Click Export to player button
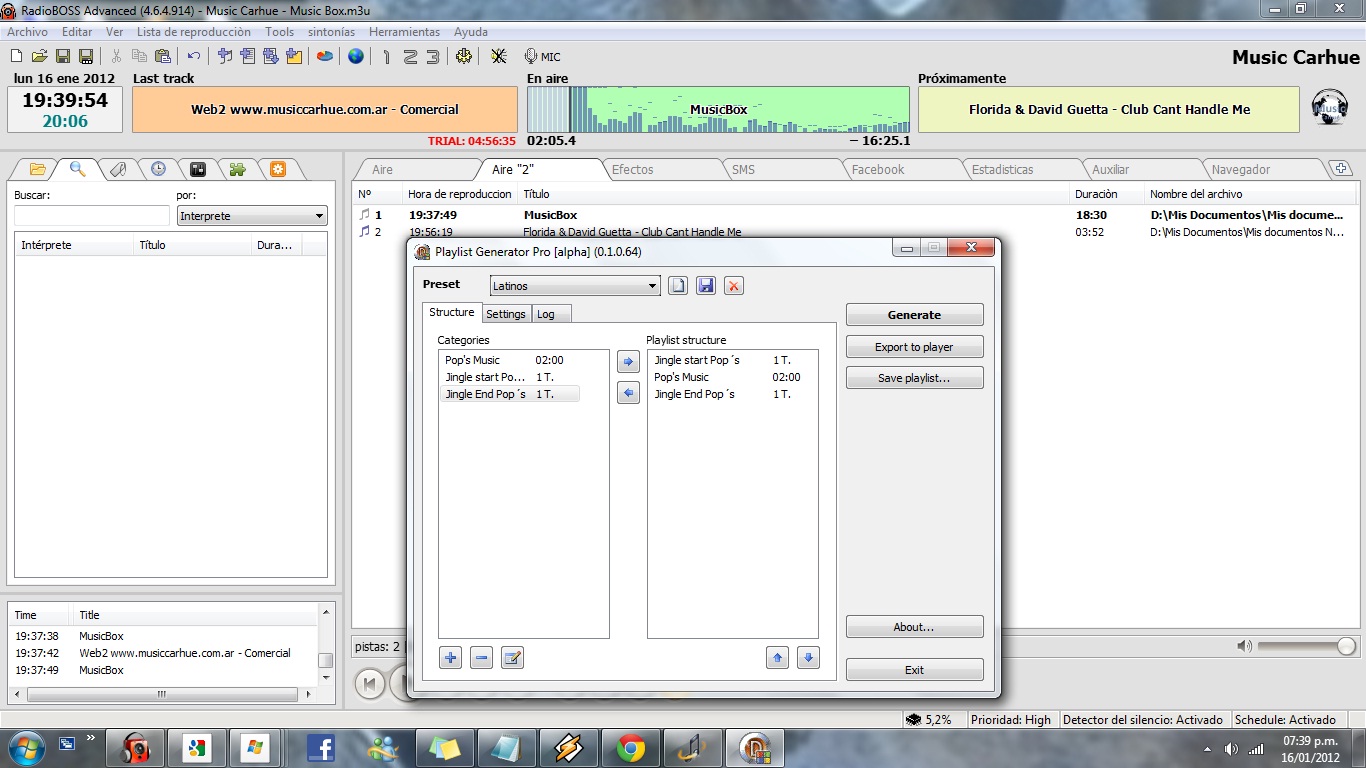 coord(914,347)
